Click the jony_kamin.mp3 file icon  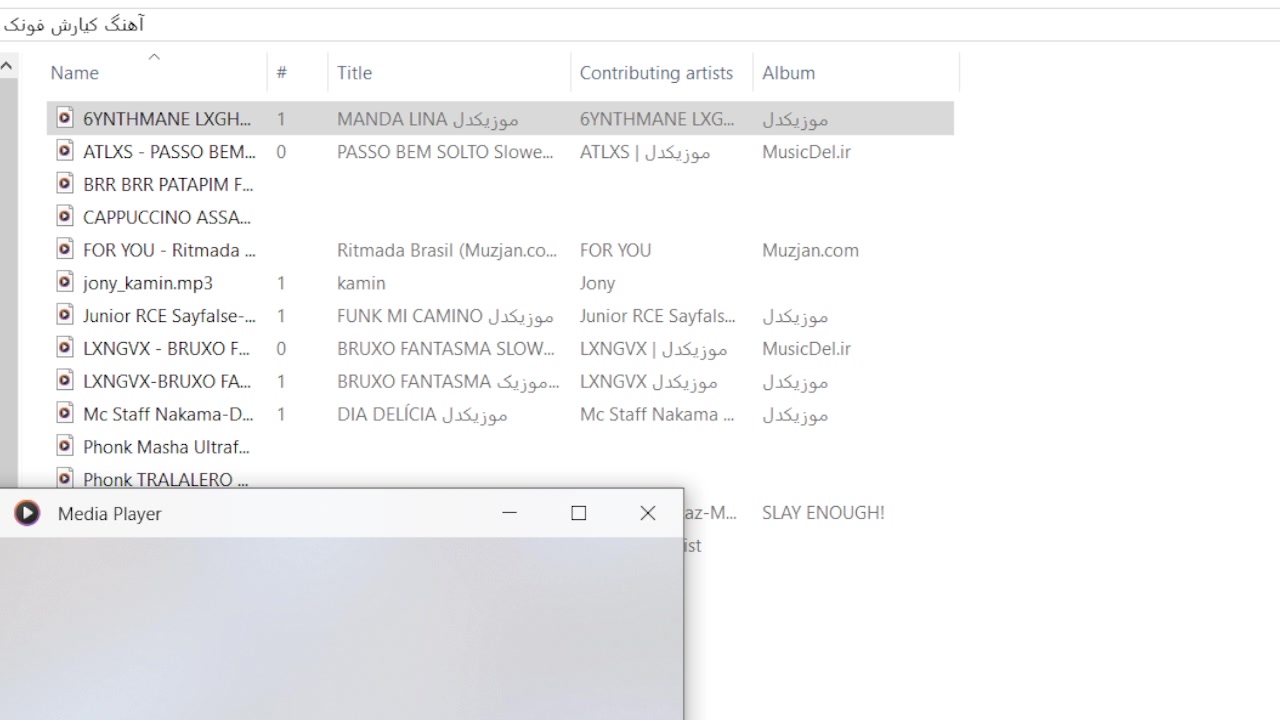pyautogui.click(x=65, y=282)
